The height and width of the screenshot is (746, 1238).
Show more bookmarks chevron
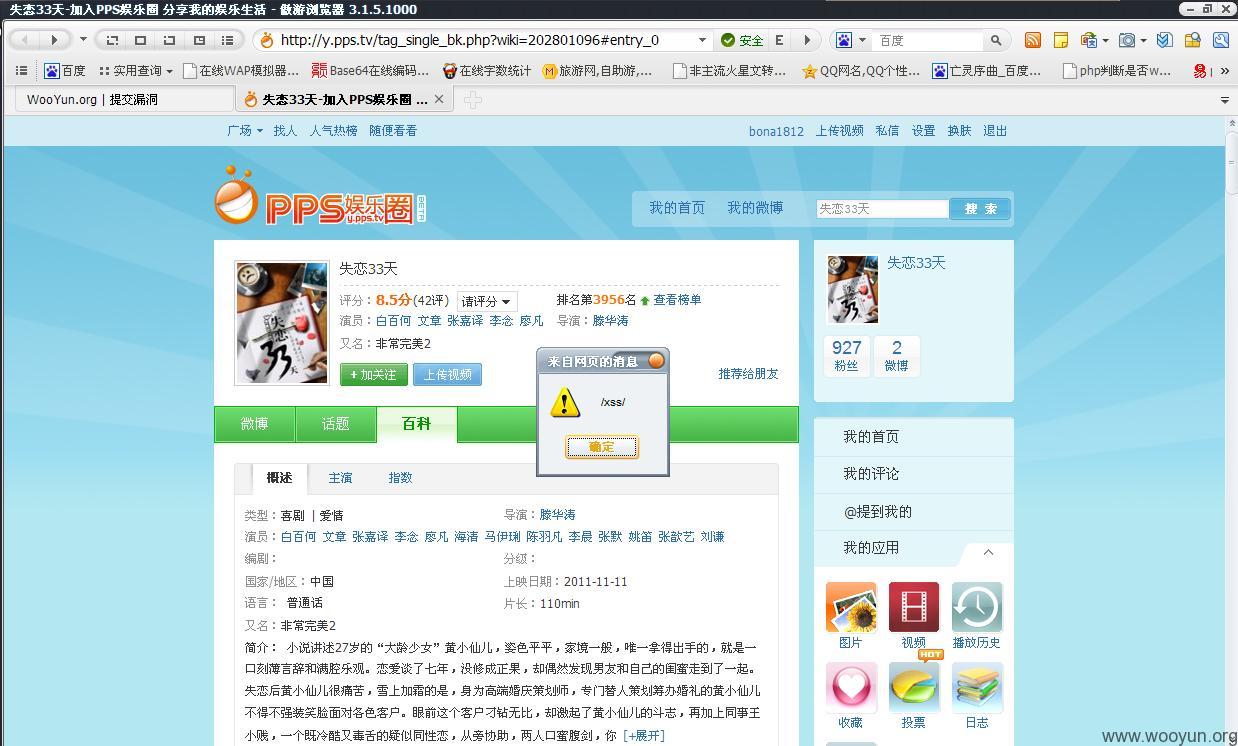coord(1226,71)
